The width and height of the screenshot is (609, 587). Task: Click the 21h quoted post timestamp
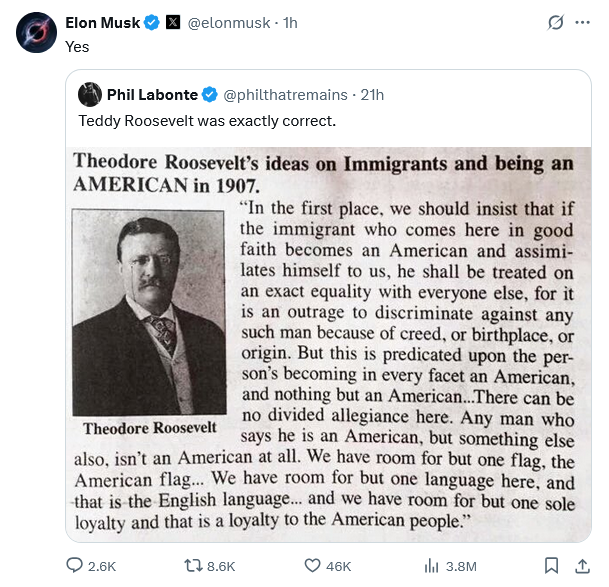[373, 95]
